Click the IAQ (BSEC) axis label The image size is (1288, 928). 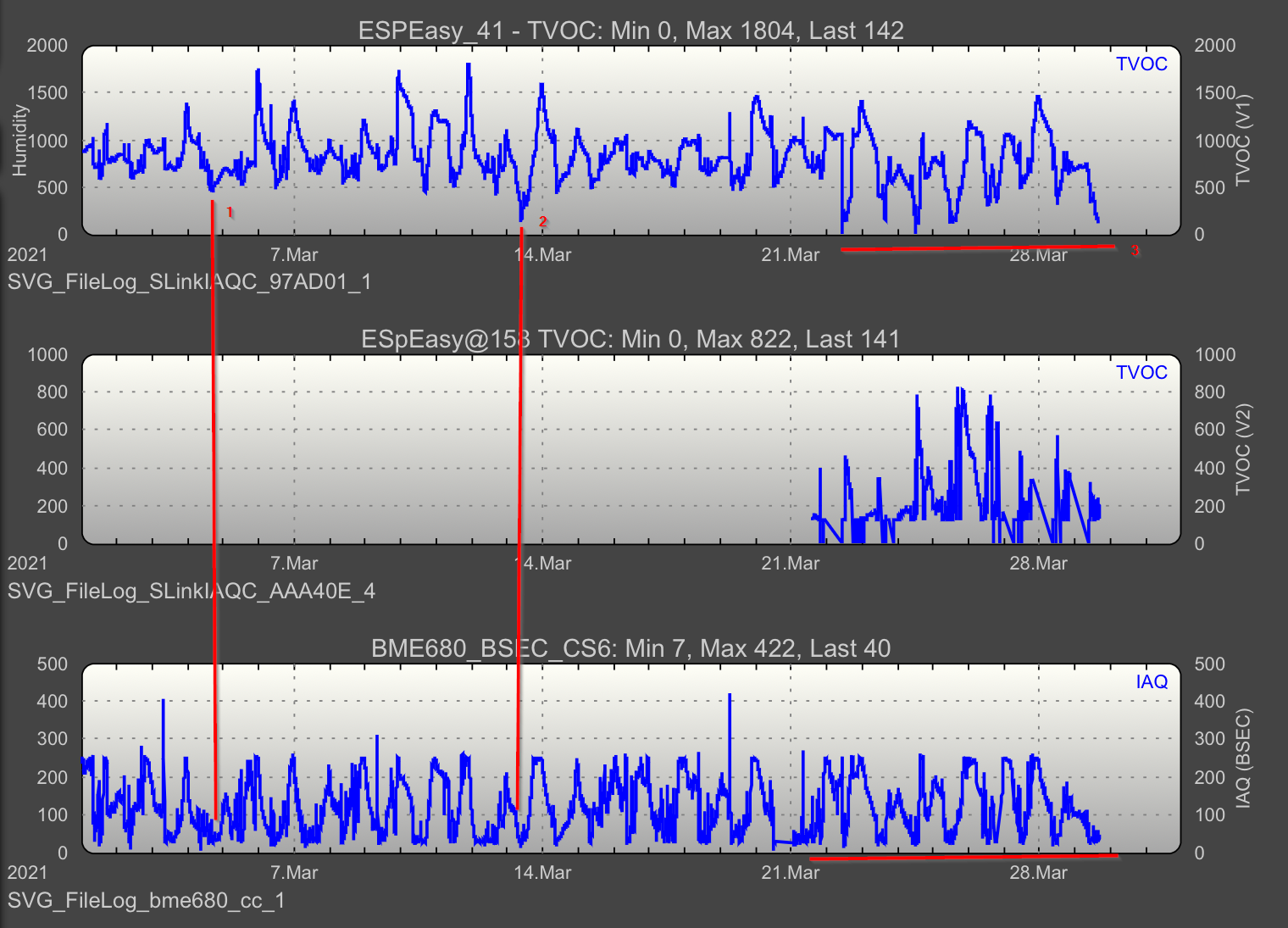[1243, 759]
